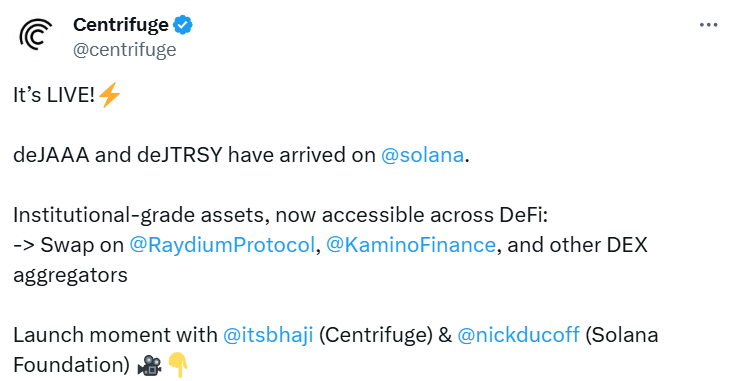The height and width of the screenshot is (381, 738).
Task: Visit the @KaminoFinance mention
Action: (x=410, y=245)
